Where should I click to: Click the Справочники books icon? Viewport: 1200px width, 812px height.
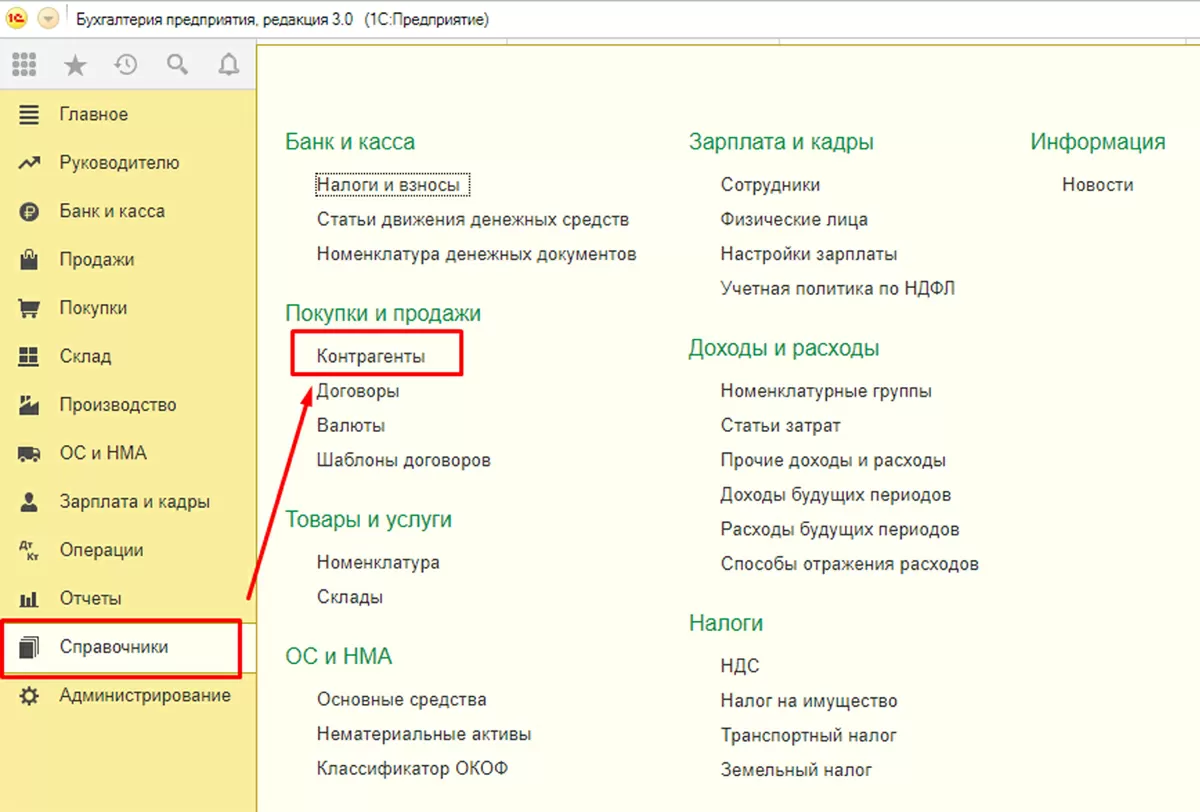[x=29, y=648]
